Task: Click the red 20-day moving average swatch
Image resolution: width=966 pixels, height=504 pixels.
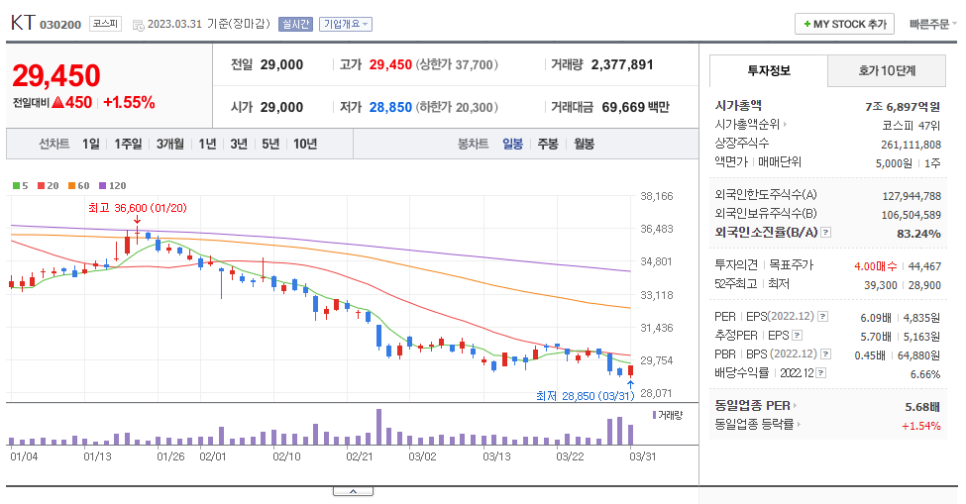Action: coord(41,185)
